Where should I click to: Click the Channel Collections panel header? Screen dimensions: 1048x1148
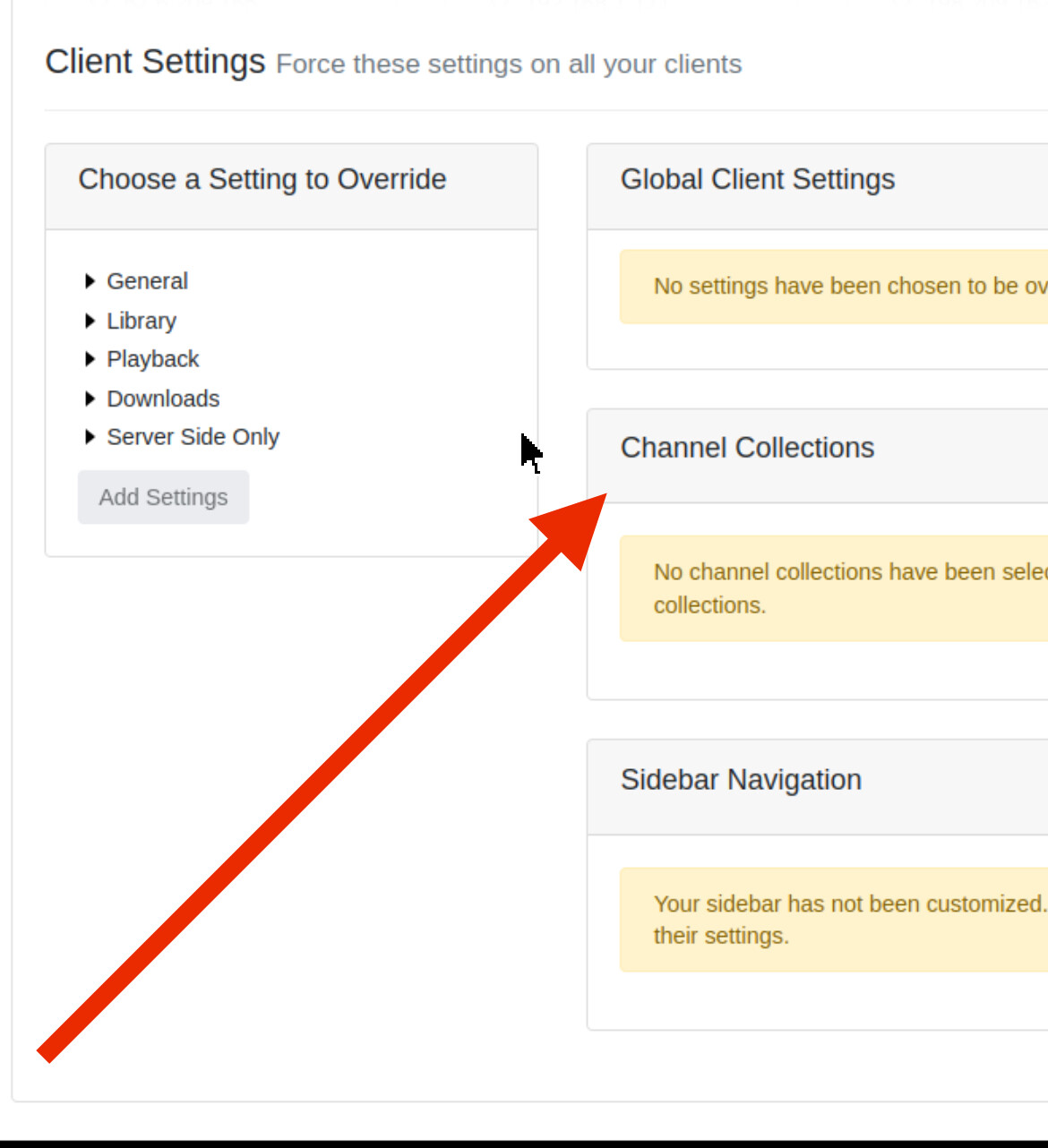point(747,448)
